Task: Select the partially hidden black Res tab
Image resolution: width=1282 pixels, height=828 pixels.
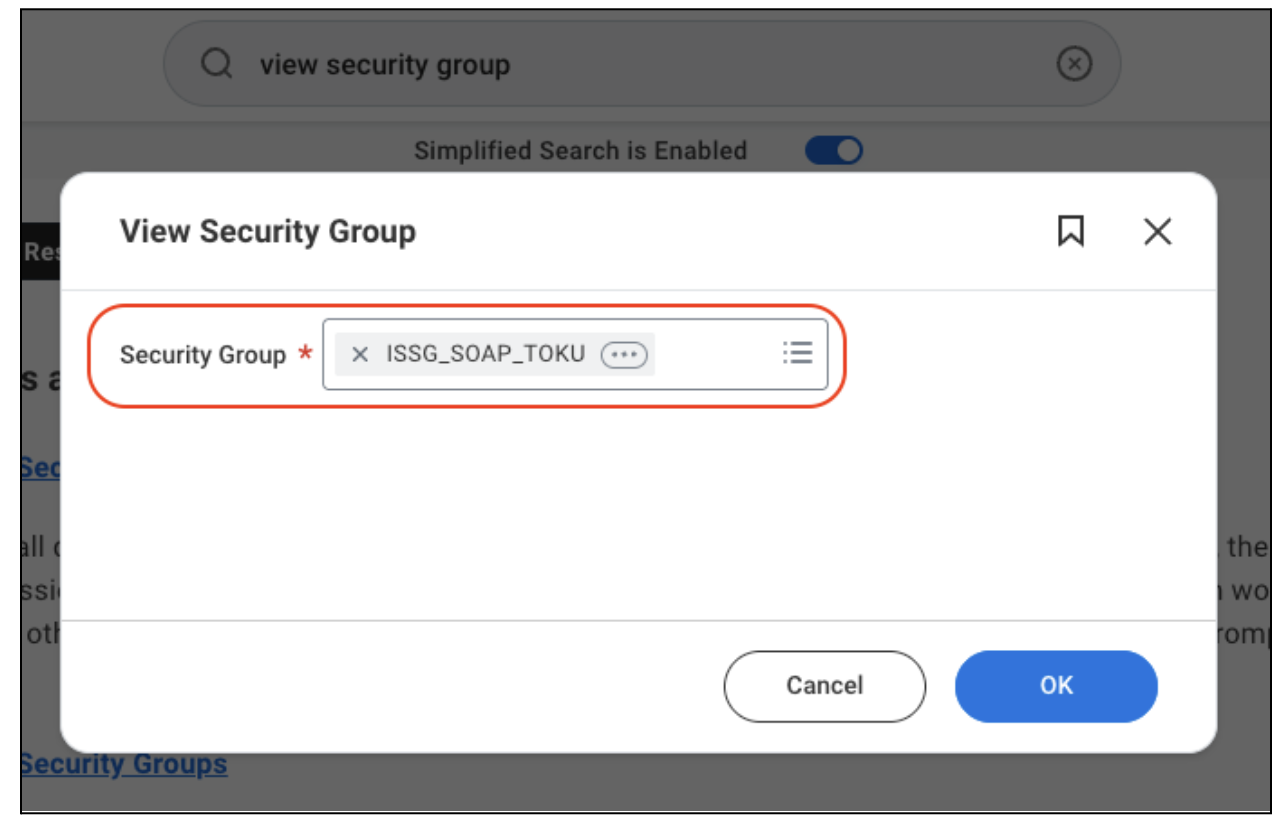Action: tap(41, 252)
